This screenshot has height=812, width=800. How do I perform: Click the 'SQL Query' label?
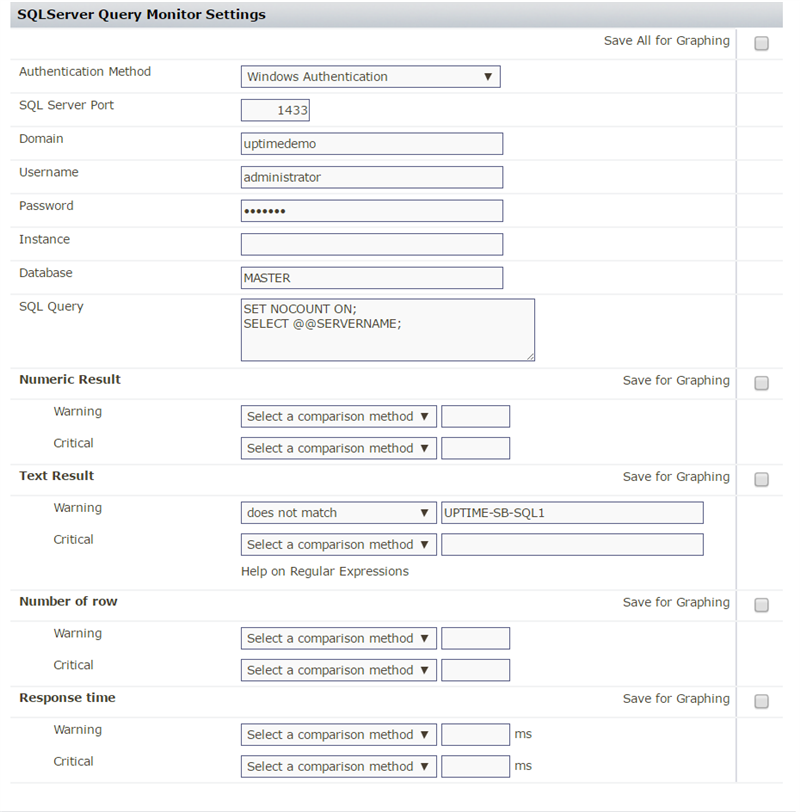[51, 307]
